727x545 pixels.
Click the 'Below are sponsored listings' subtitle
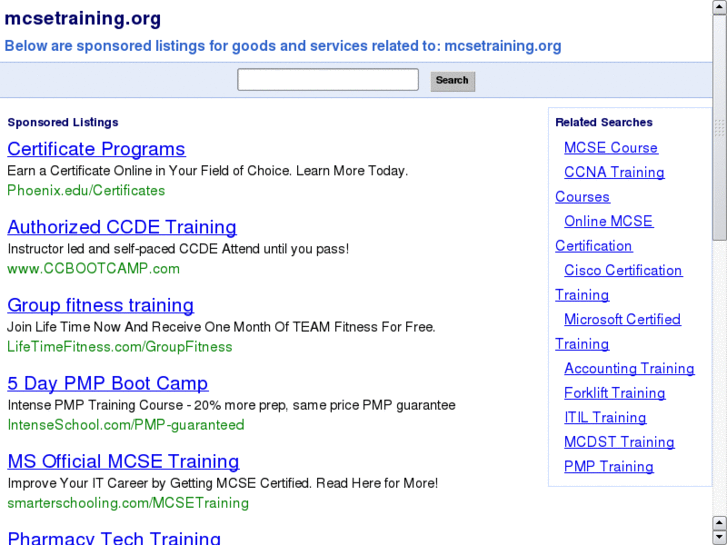point(283,46)
